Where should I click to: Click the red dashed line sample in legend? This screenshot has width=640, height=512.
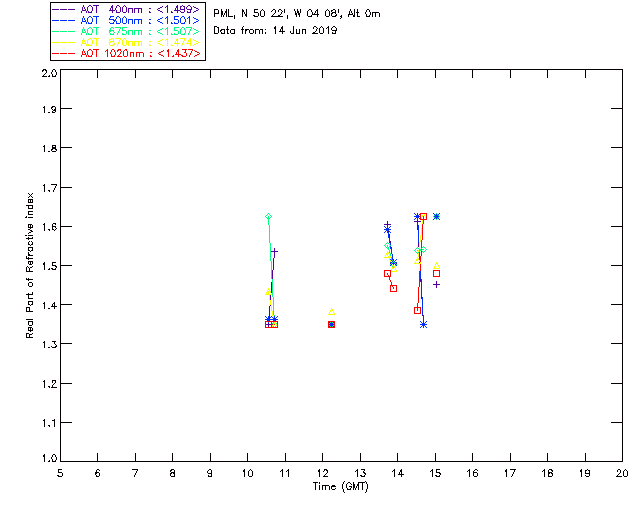pos(63,53)
